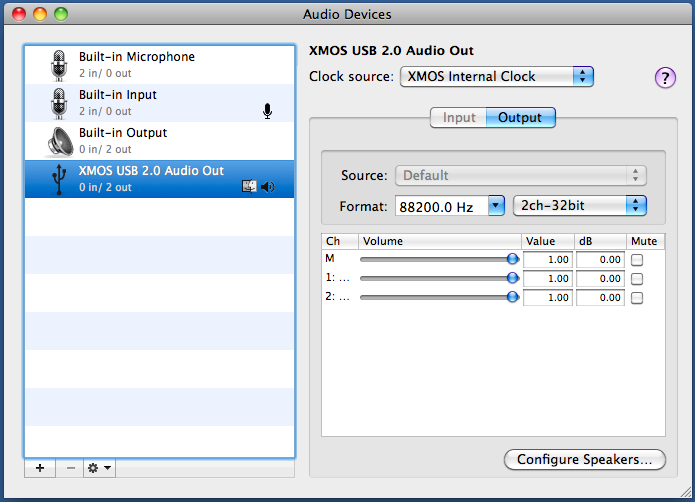
Task: Toggle mute checkbox for channel 1
Action: point(637,279)
